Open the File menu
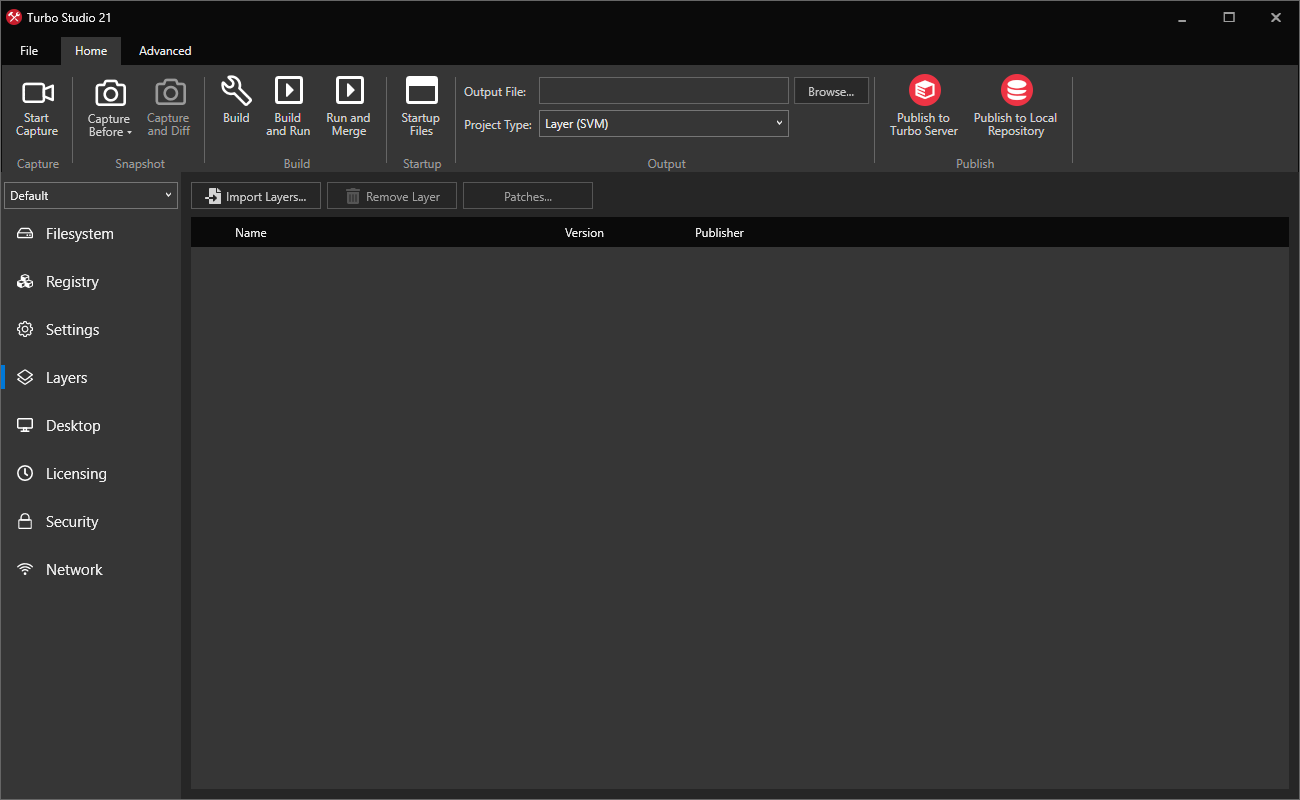The width and height of the screenshot is (1300, 800). pyautogui.click(x=29, y=50)
